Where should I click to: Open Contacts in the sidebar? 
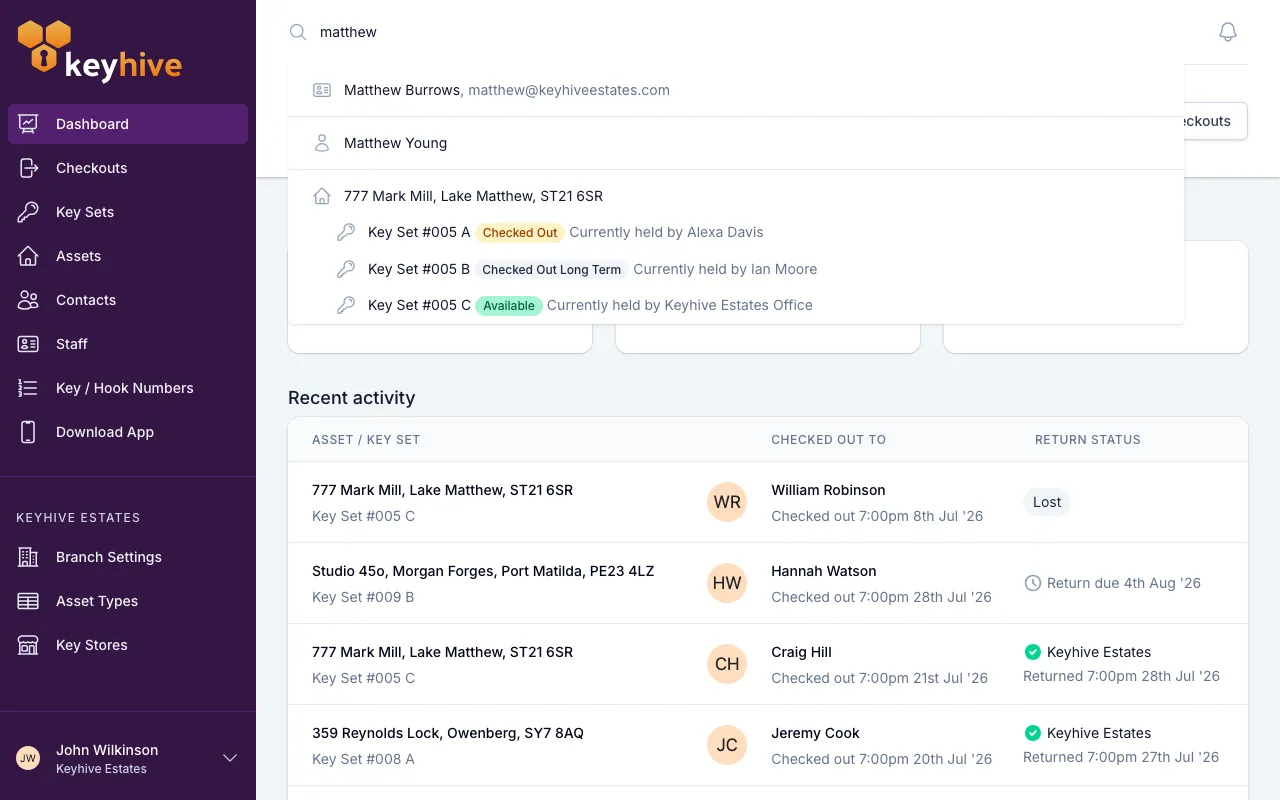[128, 300]
